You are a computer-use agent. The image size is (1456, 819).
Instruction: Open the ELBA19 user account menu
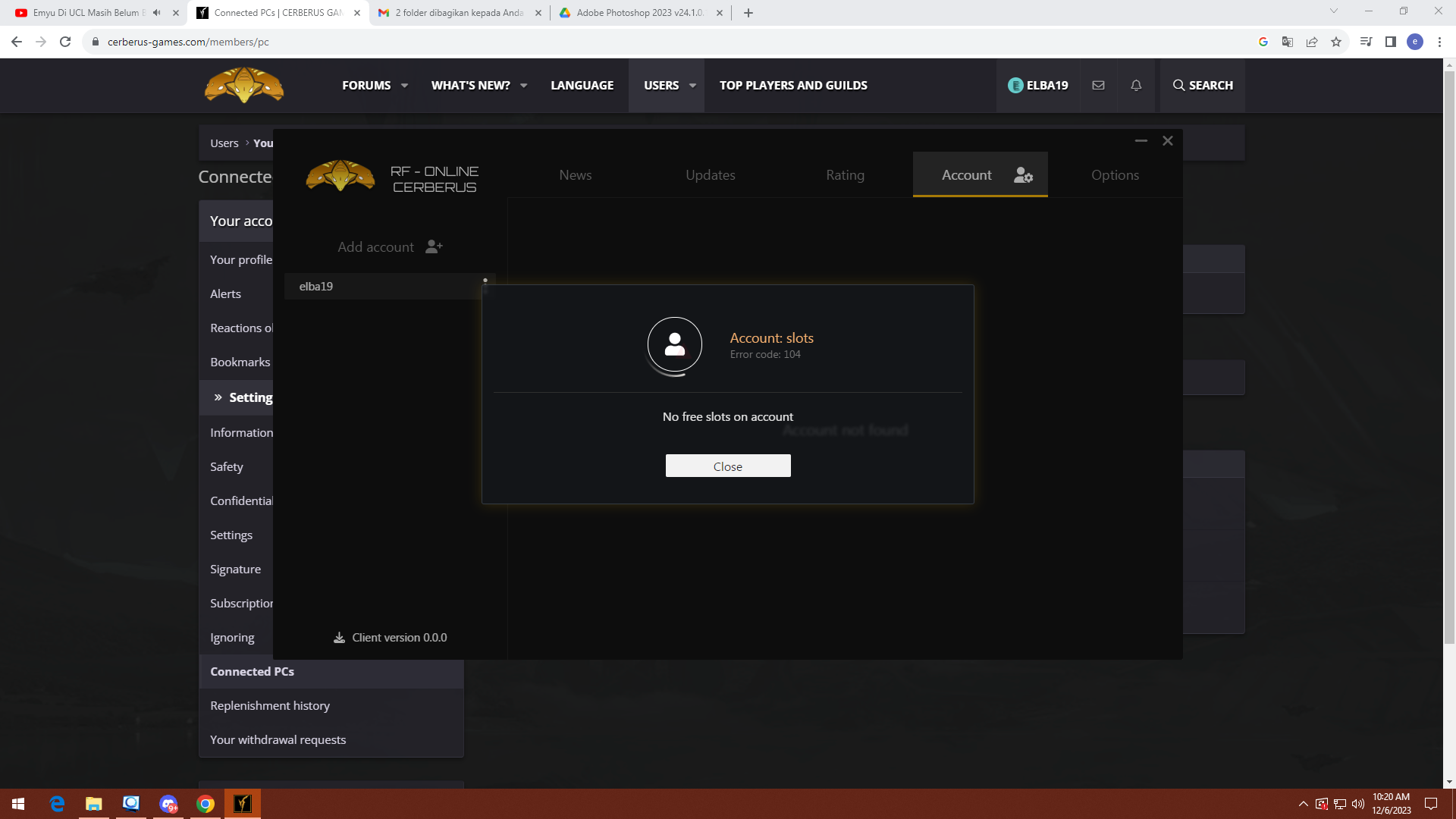click(1038, 86)
